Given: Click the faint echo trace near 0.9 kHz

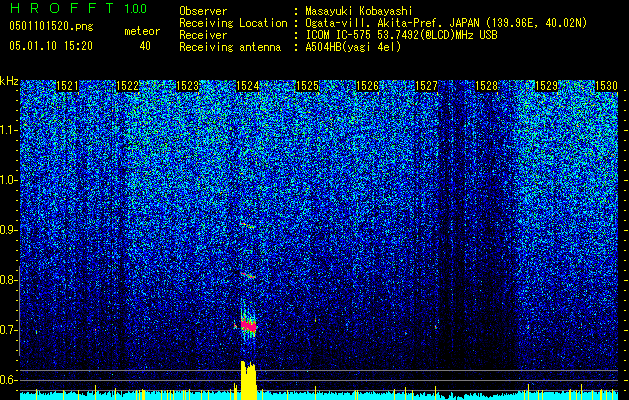Looking at the screenshot, I should click(x=248, y=225).
